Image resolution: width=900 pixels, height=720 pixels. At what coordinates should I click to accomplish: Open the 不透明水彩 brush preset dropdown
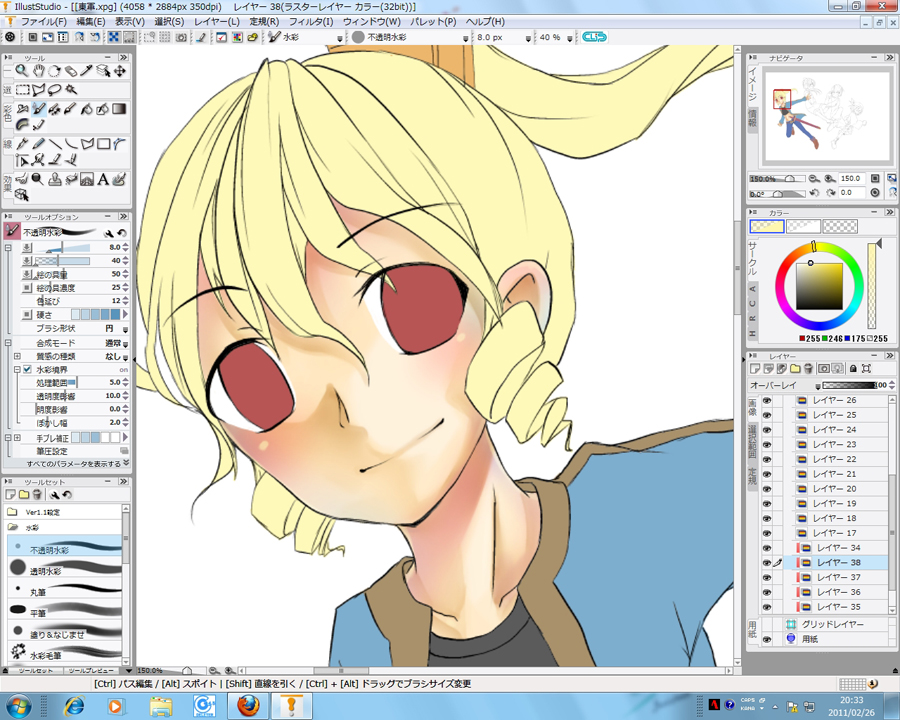click(x=465, y=38)
